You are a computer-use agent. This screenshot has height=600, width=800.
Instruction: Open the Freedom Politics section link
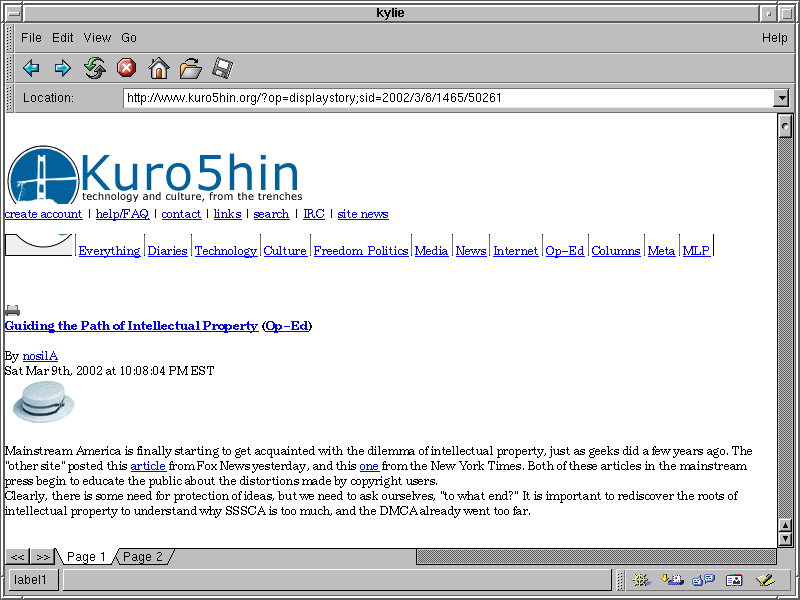pos(361,251)
